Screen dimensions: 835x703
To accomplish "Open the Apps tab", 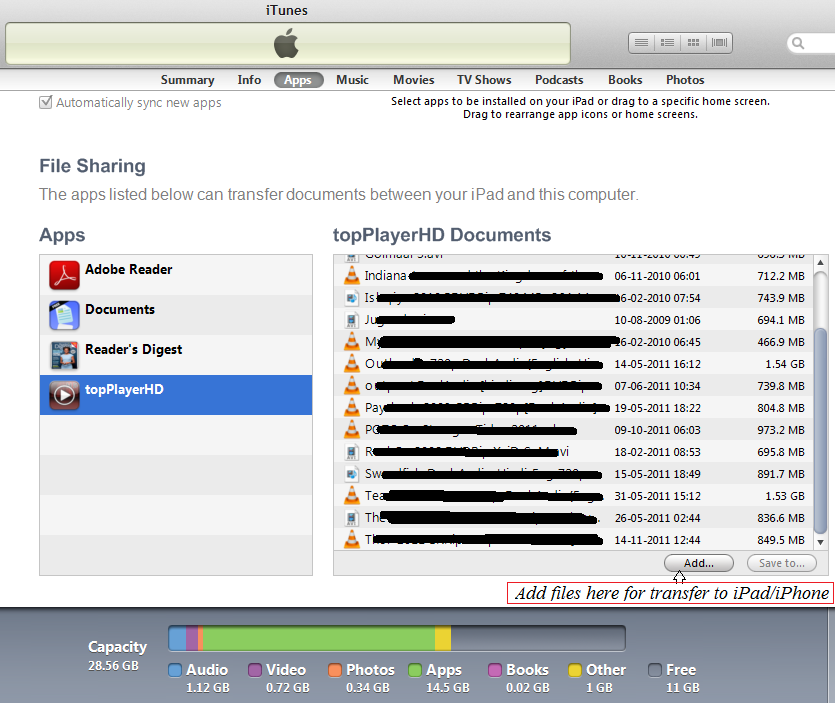I will pos(298,80).
